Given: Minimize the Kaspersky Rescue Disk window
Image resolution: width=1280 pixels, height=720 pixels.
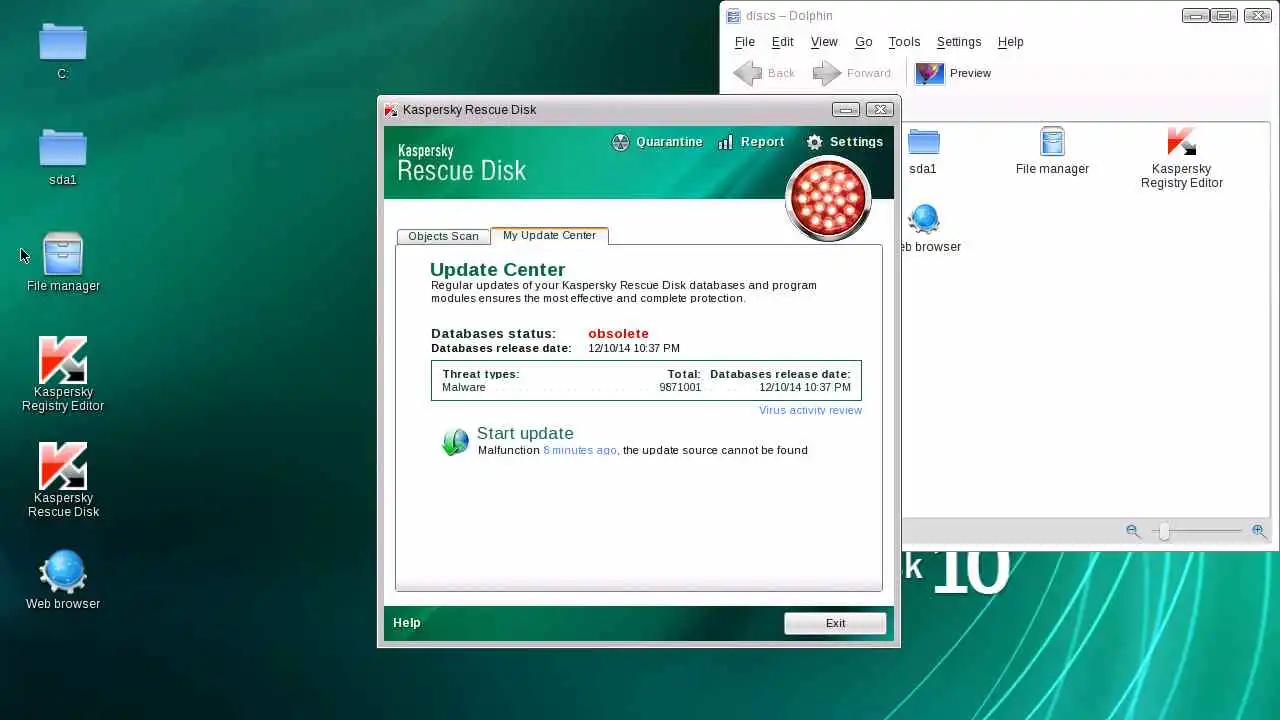Looking at the screenshot, I should point(846,110).
